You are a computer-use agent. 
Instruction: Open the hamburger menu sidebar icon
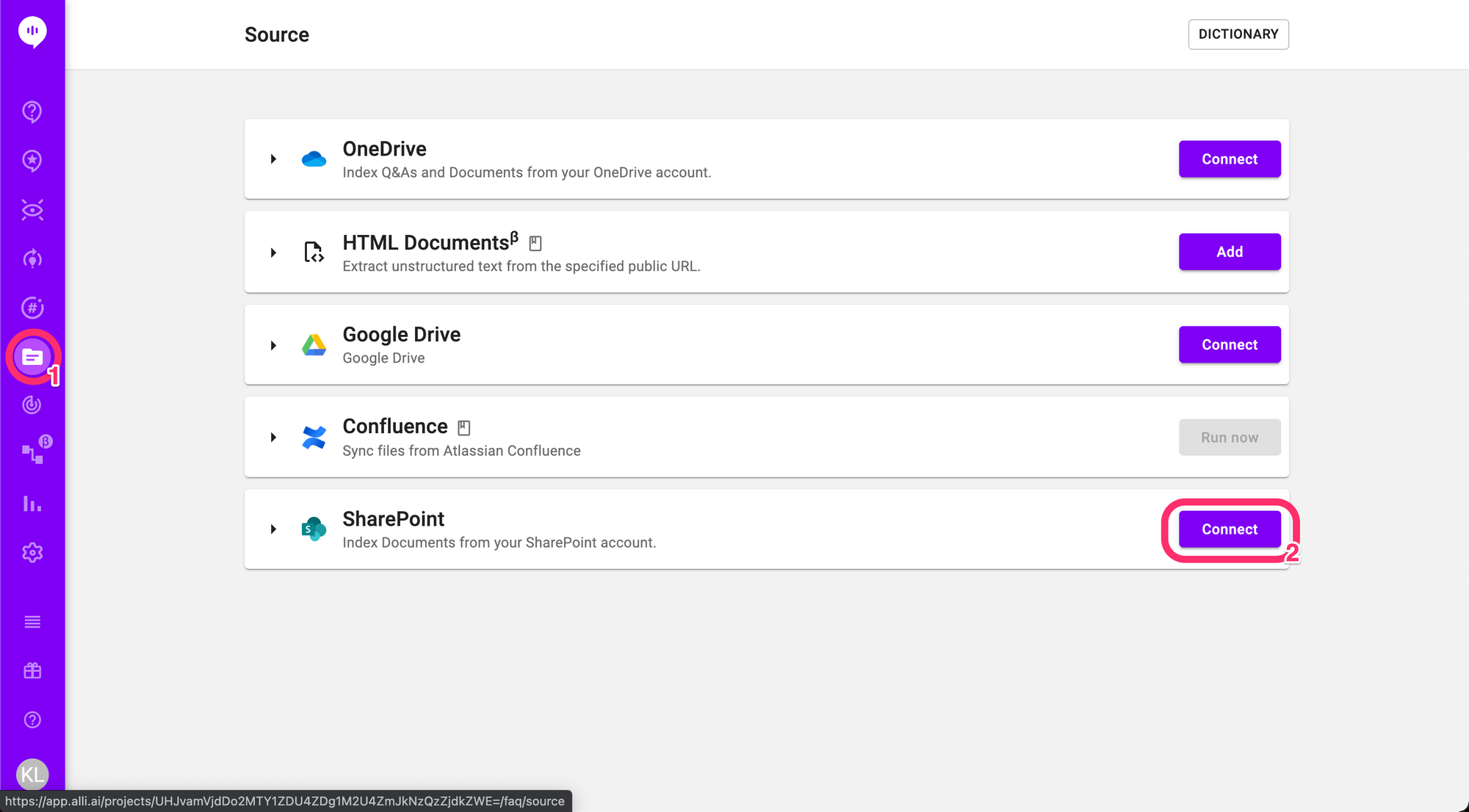(x=32, y=622)
